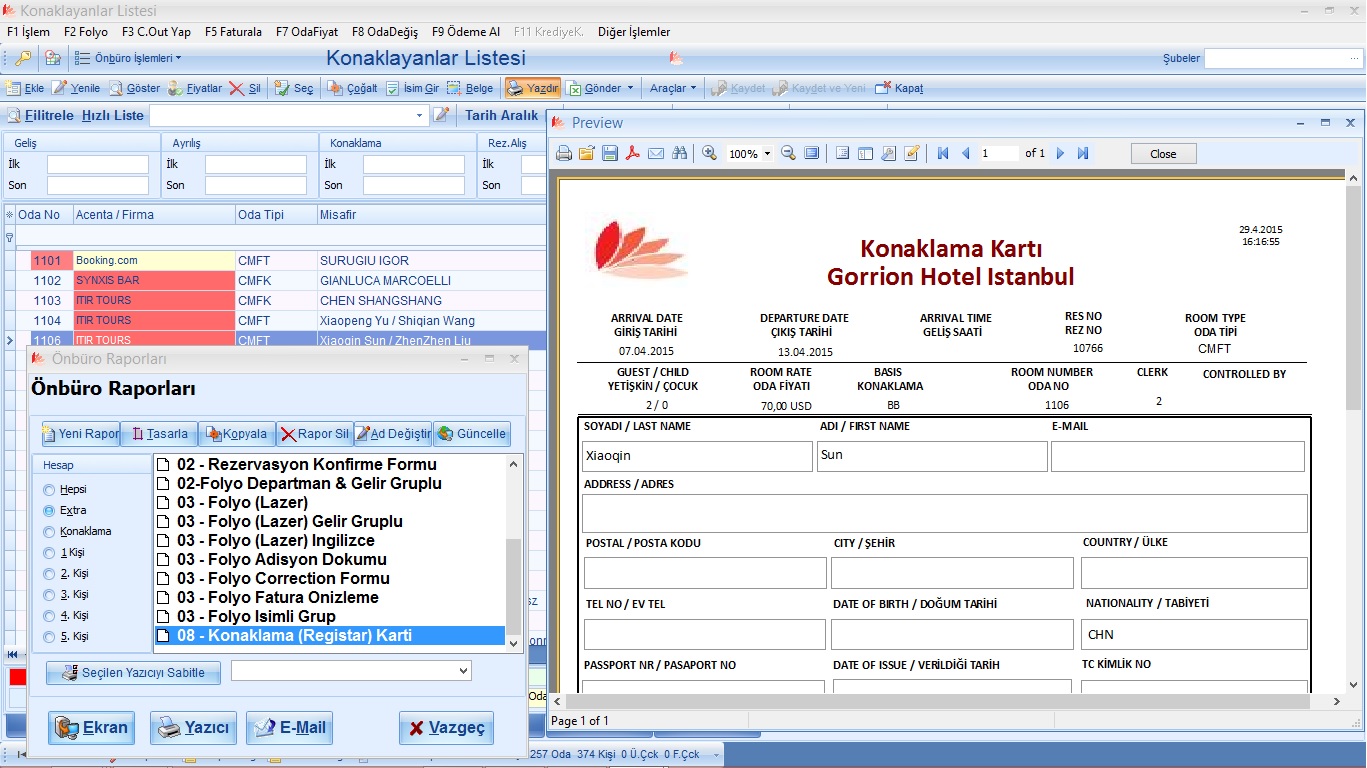
Task: Open the Diğer İşlemler menu
Action: [634, 32]
